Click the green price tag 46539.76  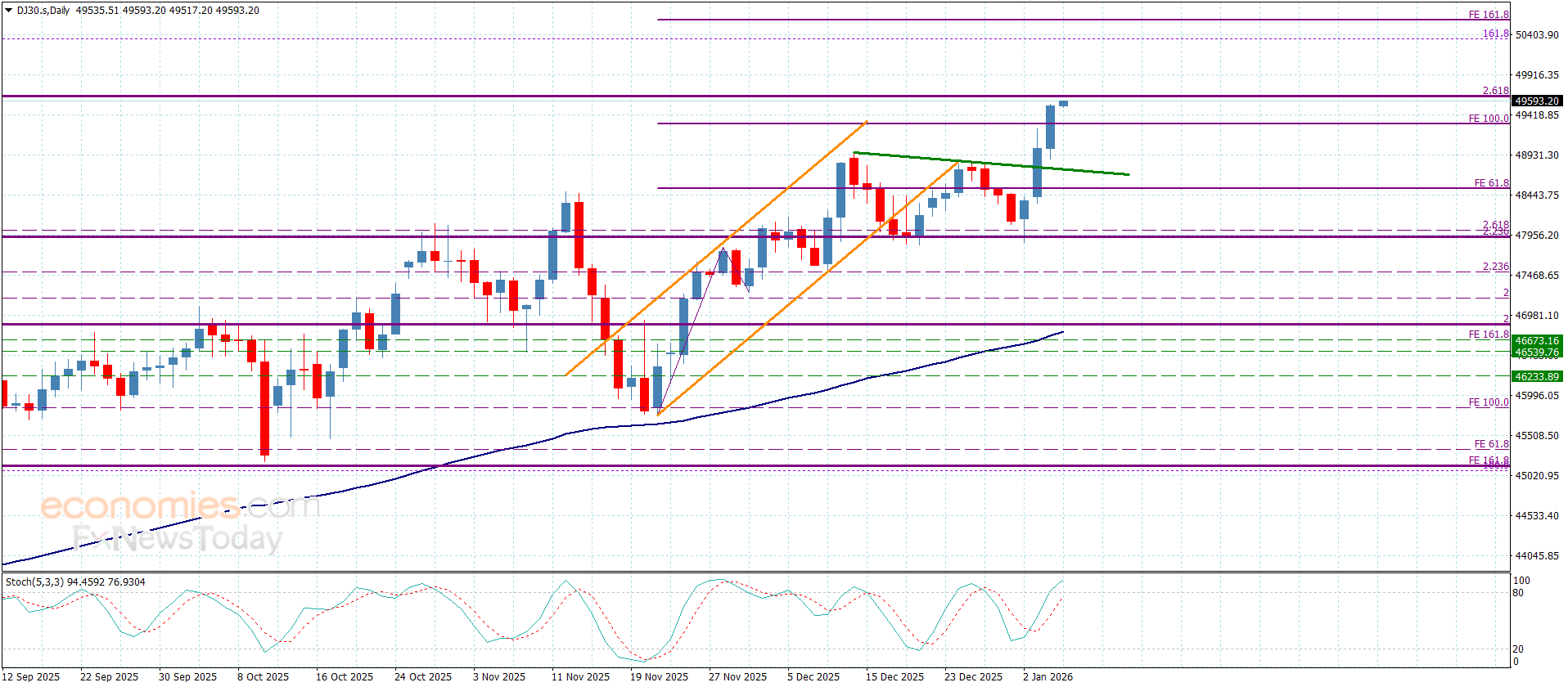1537,352
